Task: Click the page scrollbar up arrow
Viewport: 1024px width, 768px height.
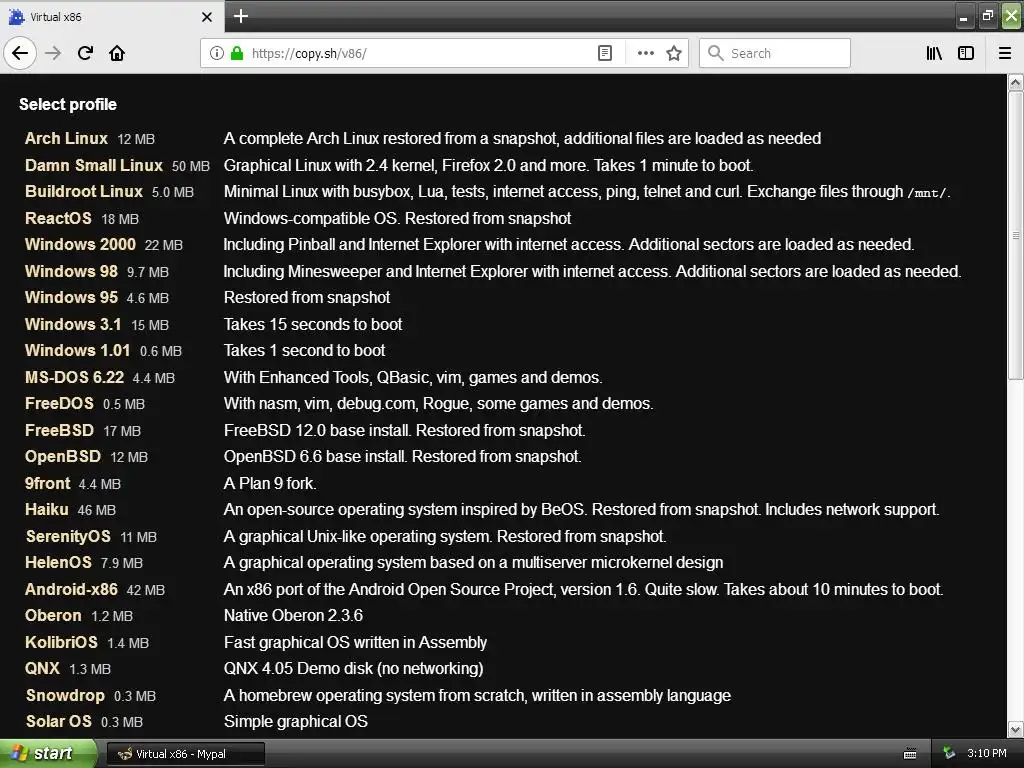Action: coord(1016,82)
